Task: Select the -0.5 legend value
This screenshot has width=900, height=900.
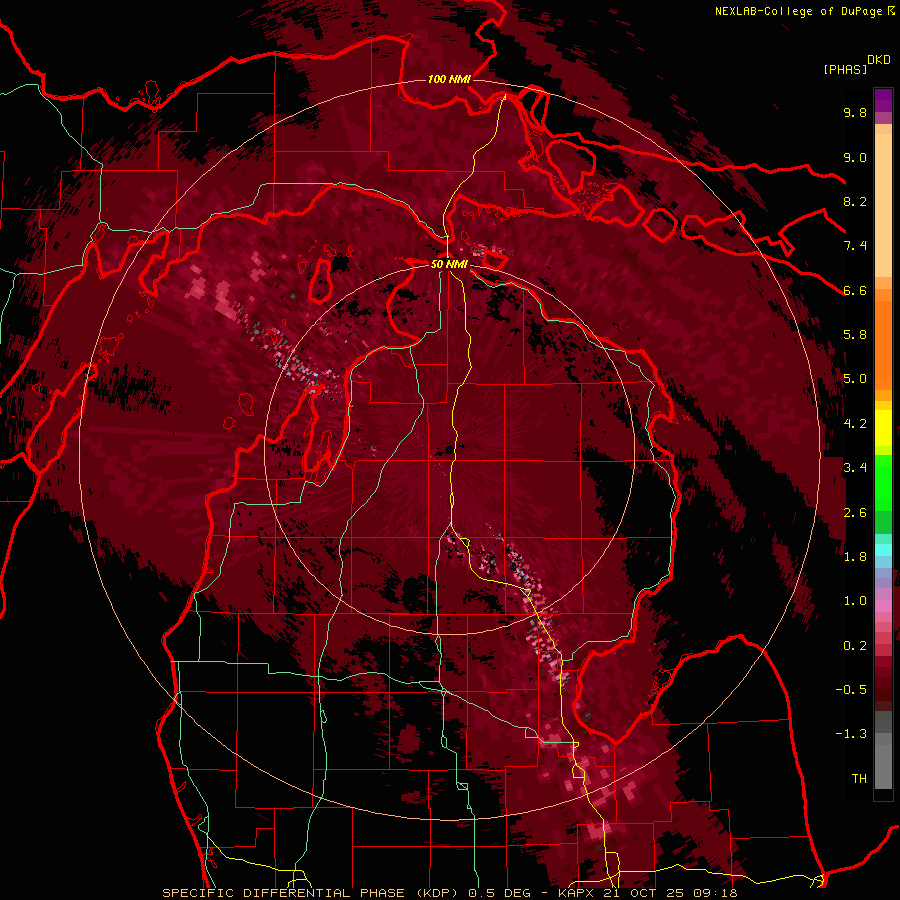Action: [x=851, y=690]
